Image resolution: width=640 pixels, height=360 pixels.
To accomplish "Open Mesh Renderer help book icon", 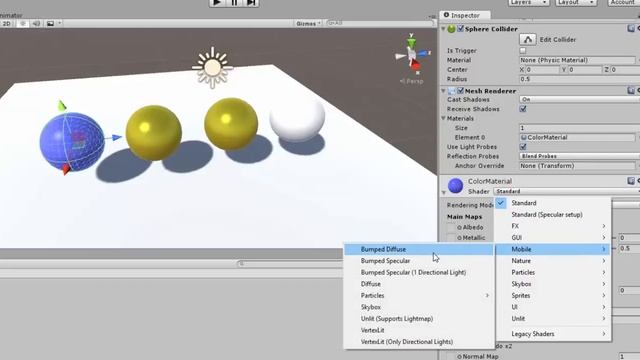I will click(631, 90).
